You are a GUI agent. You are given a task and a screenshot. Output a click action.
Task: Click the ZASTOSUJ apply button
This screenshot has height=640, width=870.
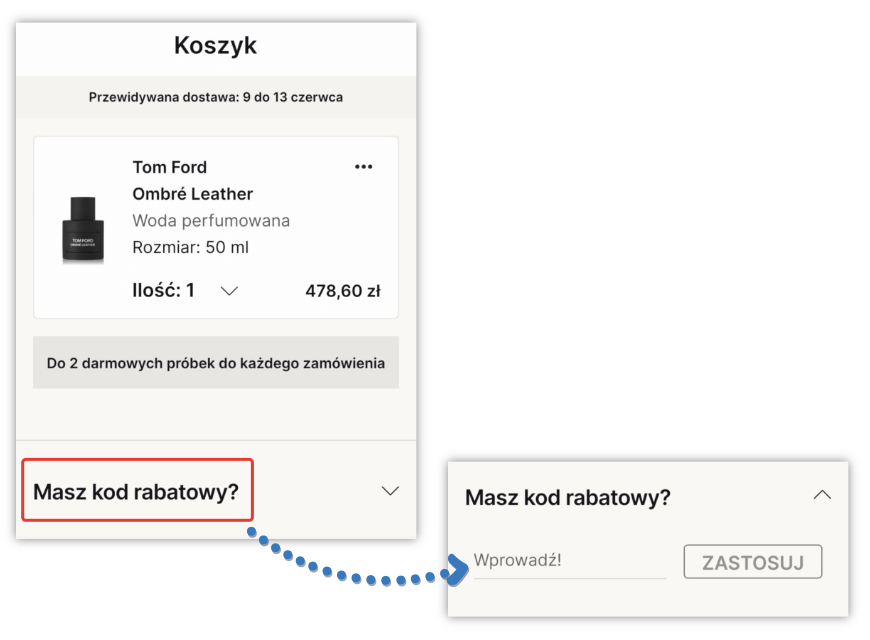752,561
